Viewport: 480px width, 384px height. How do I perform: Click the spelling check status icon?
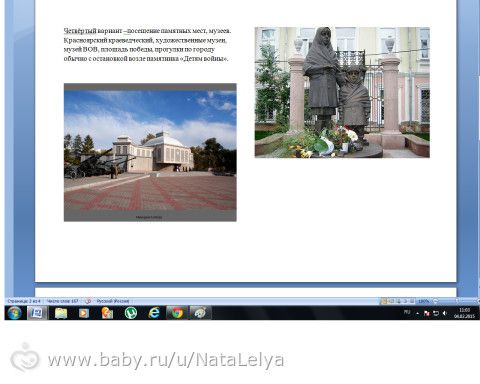[88, 301]
